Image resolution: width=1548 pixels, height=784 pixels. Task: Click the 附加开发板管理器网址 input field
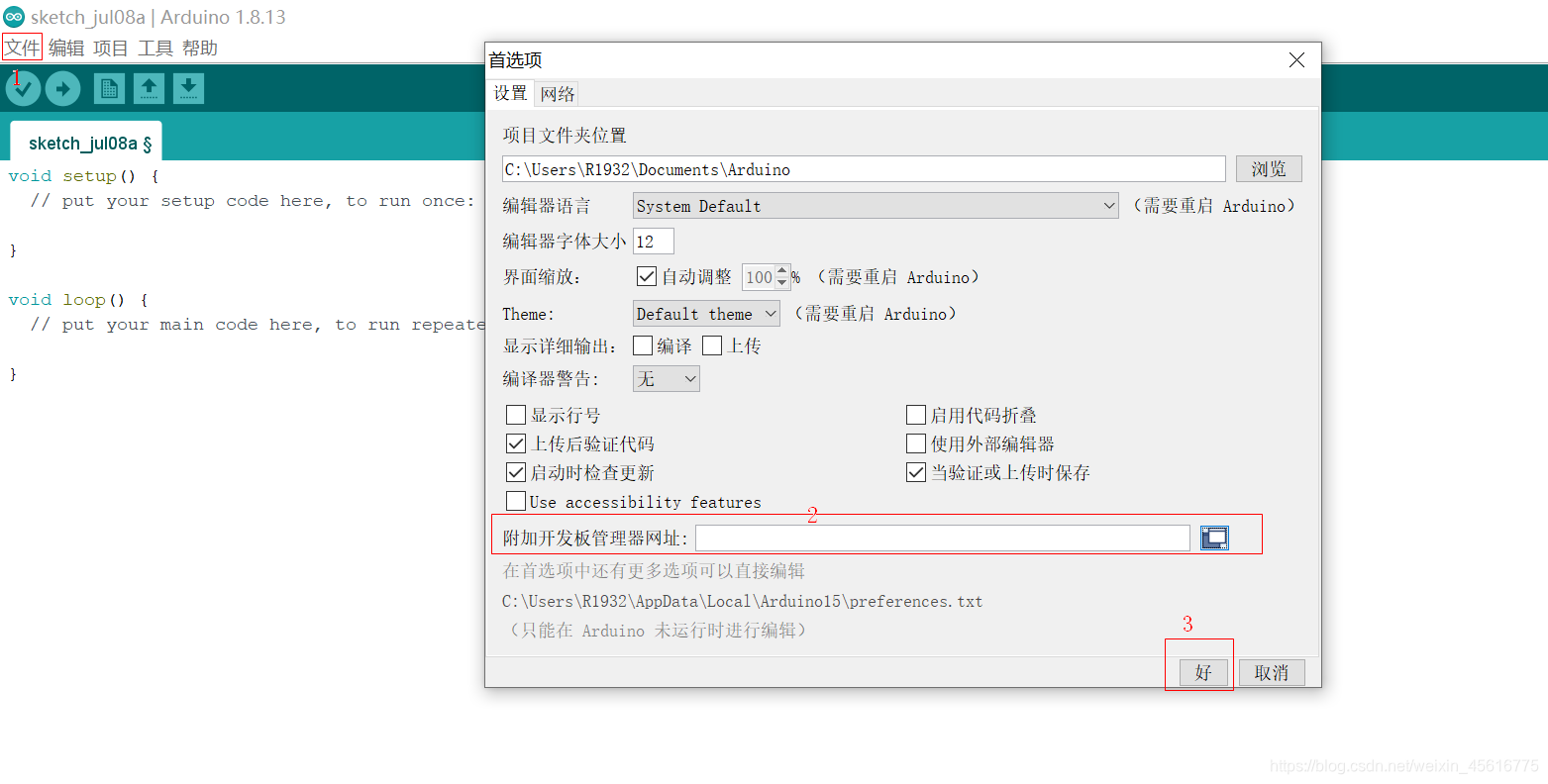point(943,538)
